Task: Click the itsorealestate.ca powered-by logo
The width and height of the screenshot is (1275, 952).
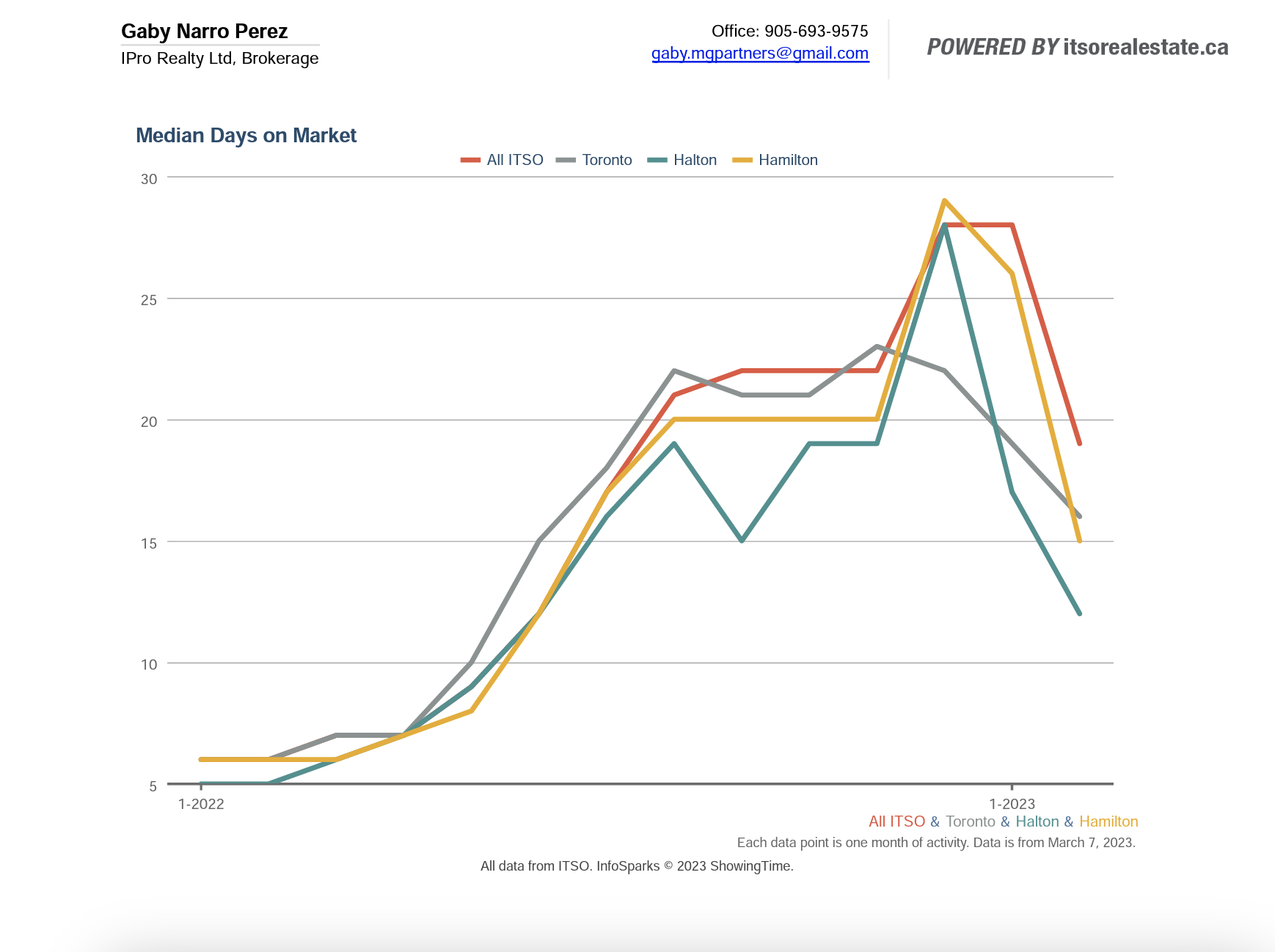Action: click(1077, 47)
